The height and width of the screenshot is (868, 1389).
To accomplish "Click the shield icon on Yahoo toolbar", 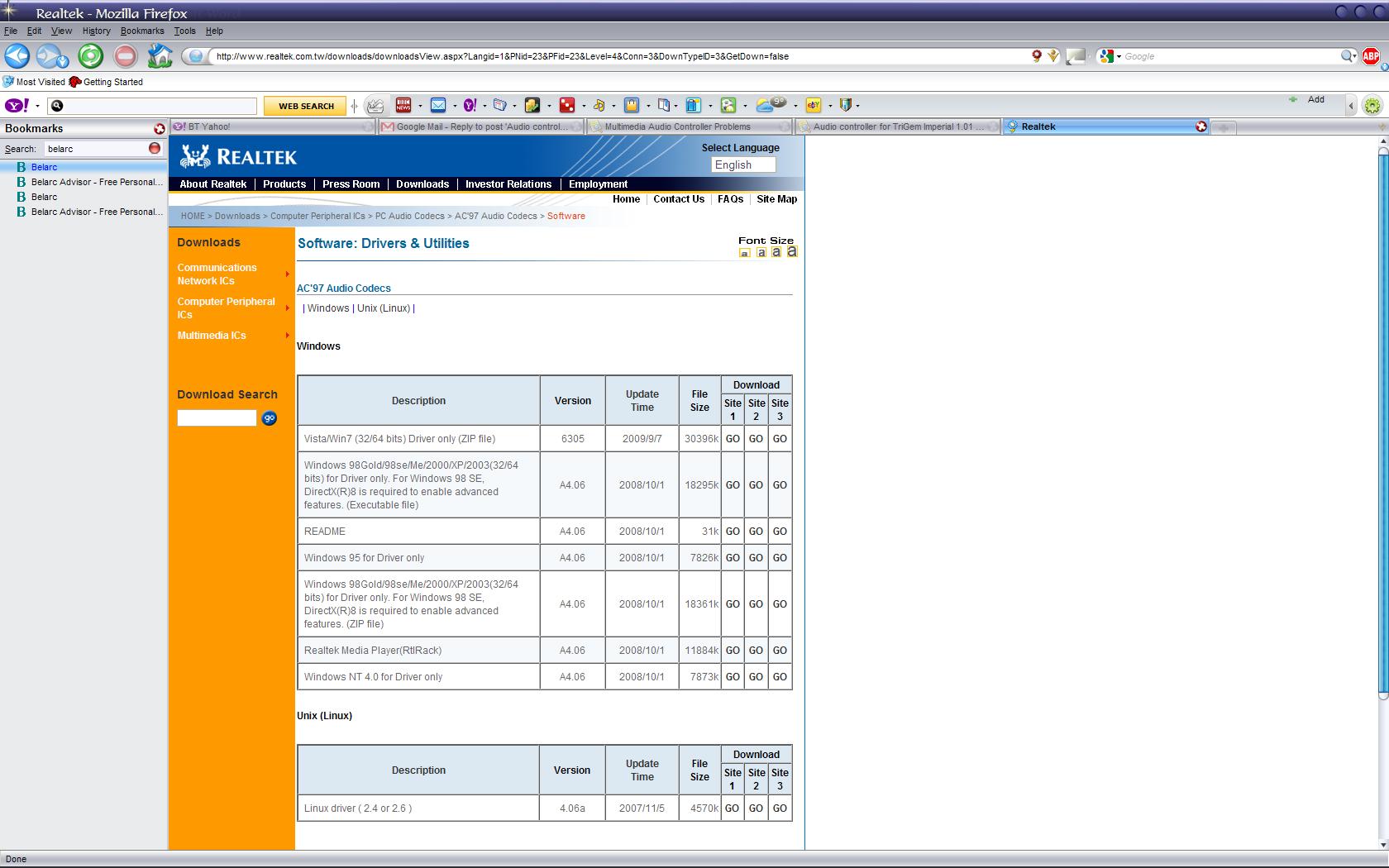I will coord(845,105).
